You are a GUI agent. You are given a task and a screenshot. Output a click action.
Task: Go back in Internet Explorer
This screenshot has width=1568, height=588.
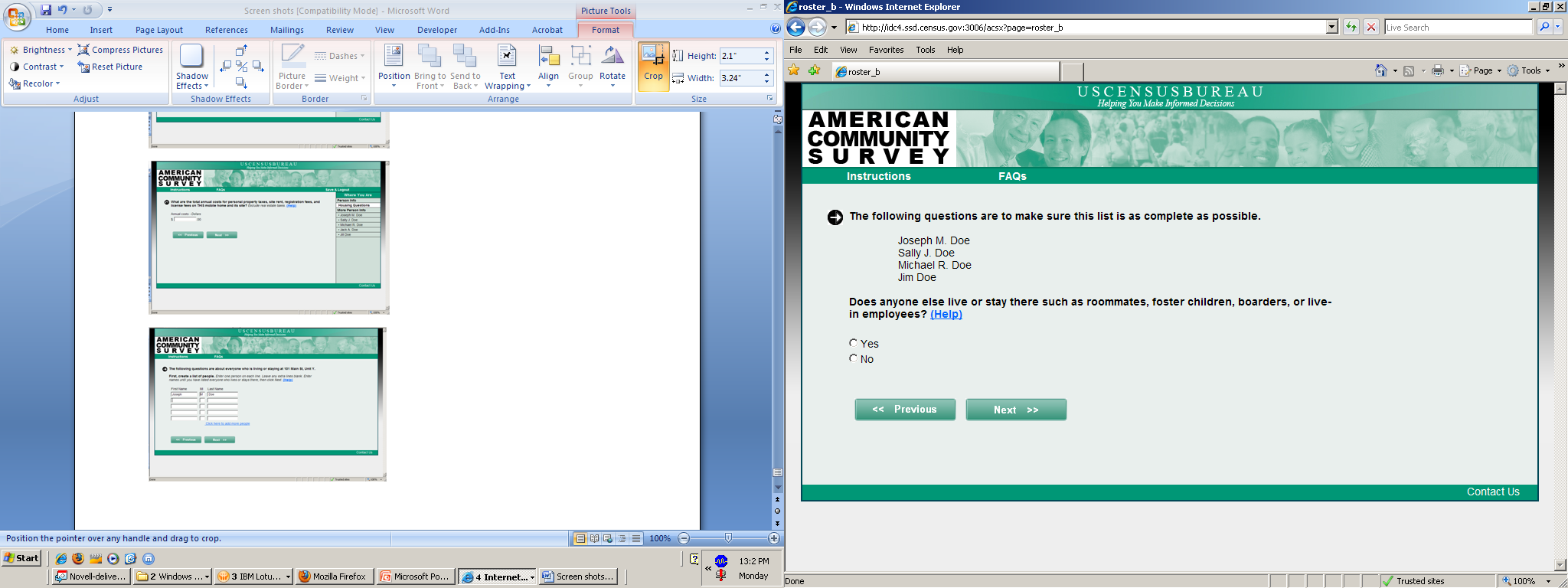796,28
